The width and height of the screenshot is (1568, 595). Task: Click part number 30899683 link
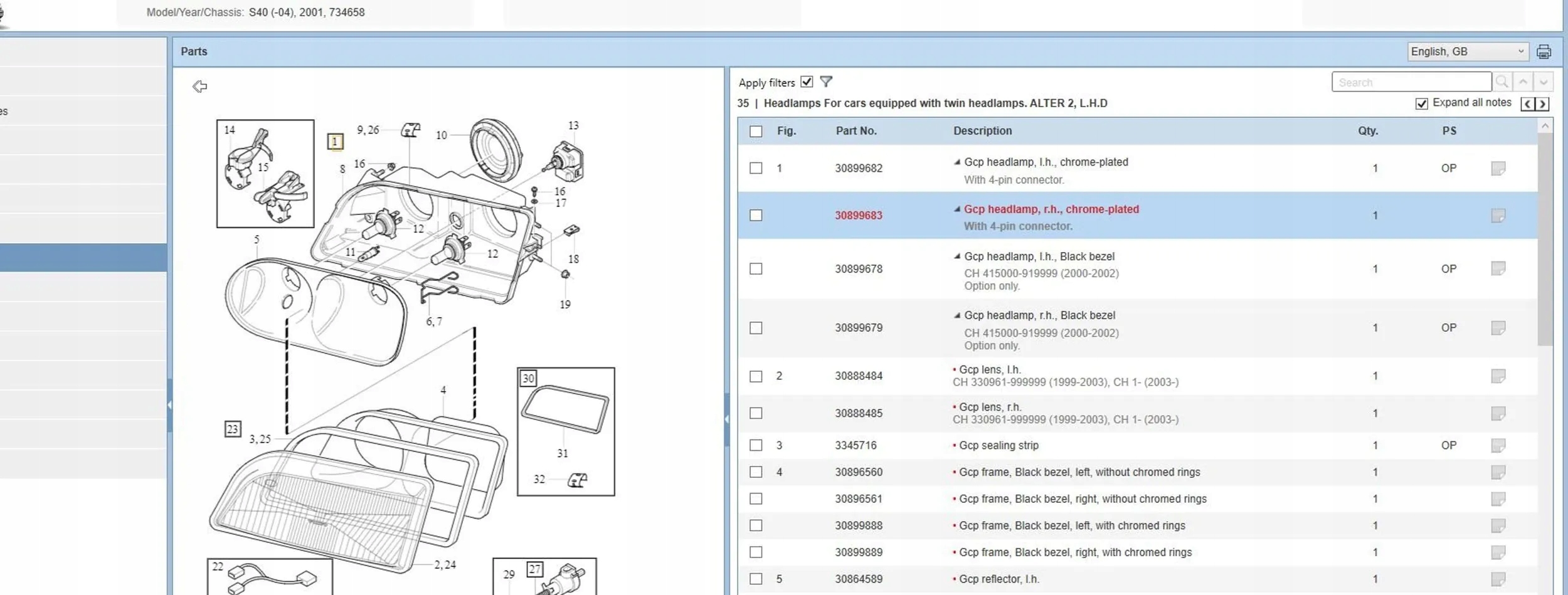point(858,215)
